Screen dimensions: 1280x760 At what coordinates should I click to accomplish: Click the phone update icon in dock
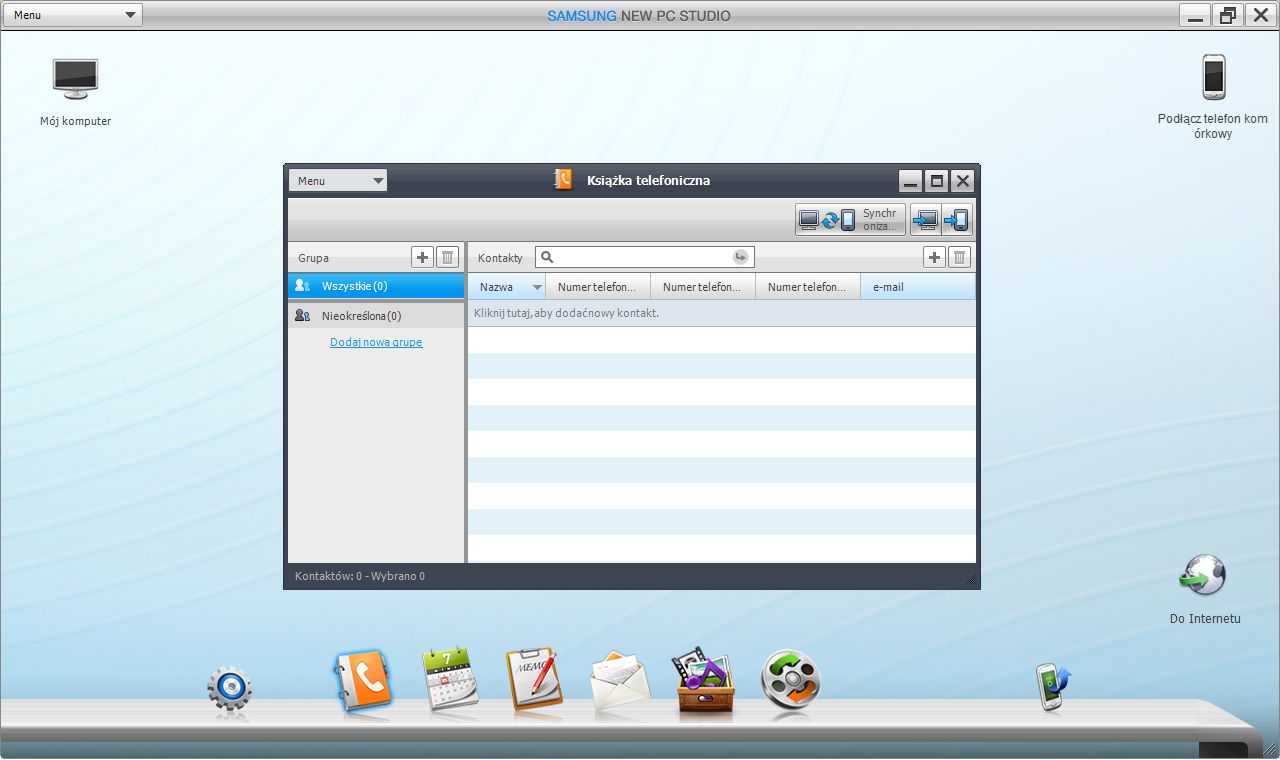[x=1053, y=687]
